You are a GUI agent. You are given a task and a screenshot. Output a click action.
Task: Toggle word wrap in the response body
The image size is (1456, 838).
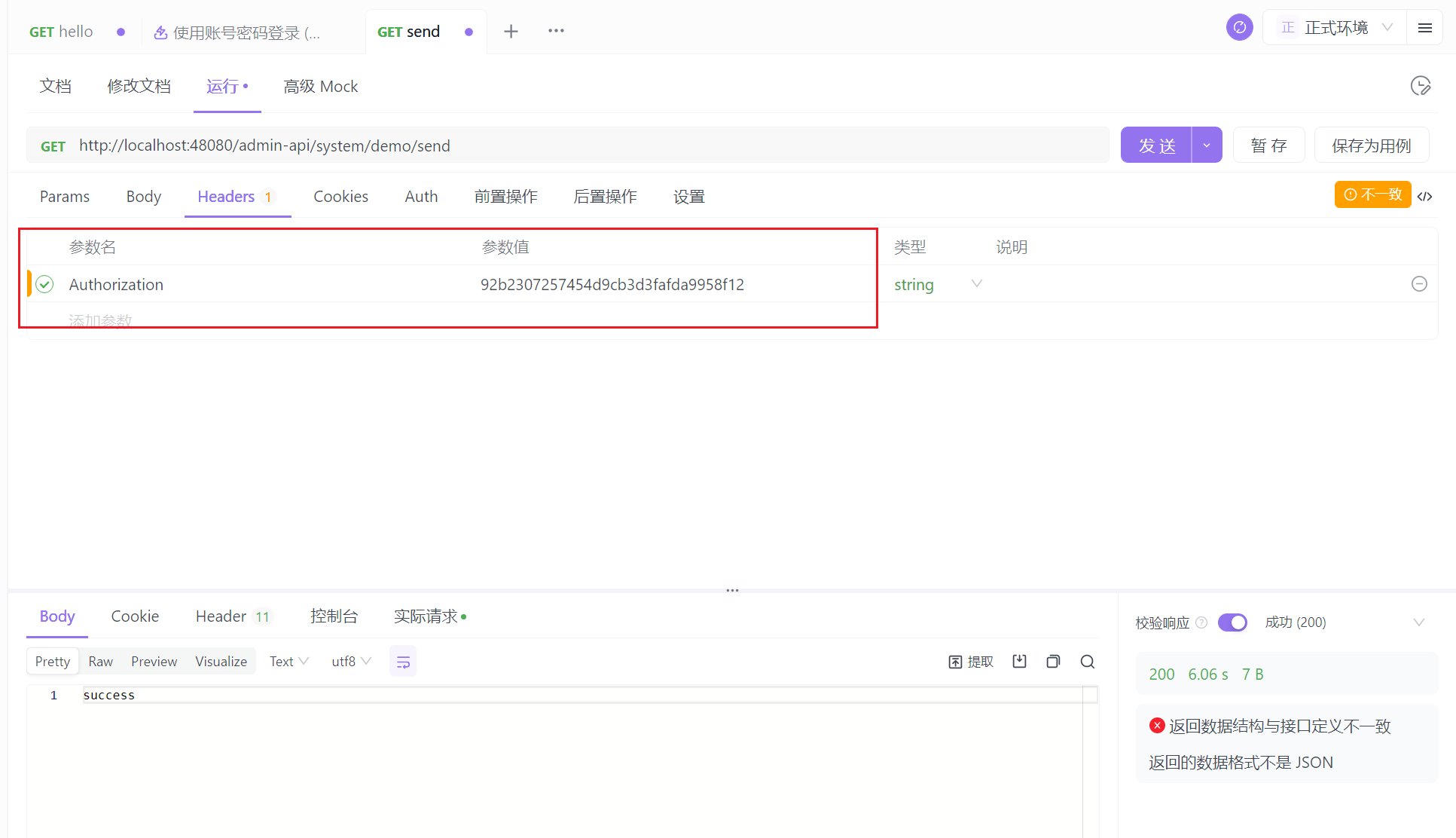403,662
